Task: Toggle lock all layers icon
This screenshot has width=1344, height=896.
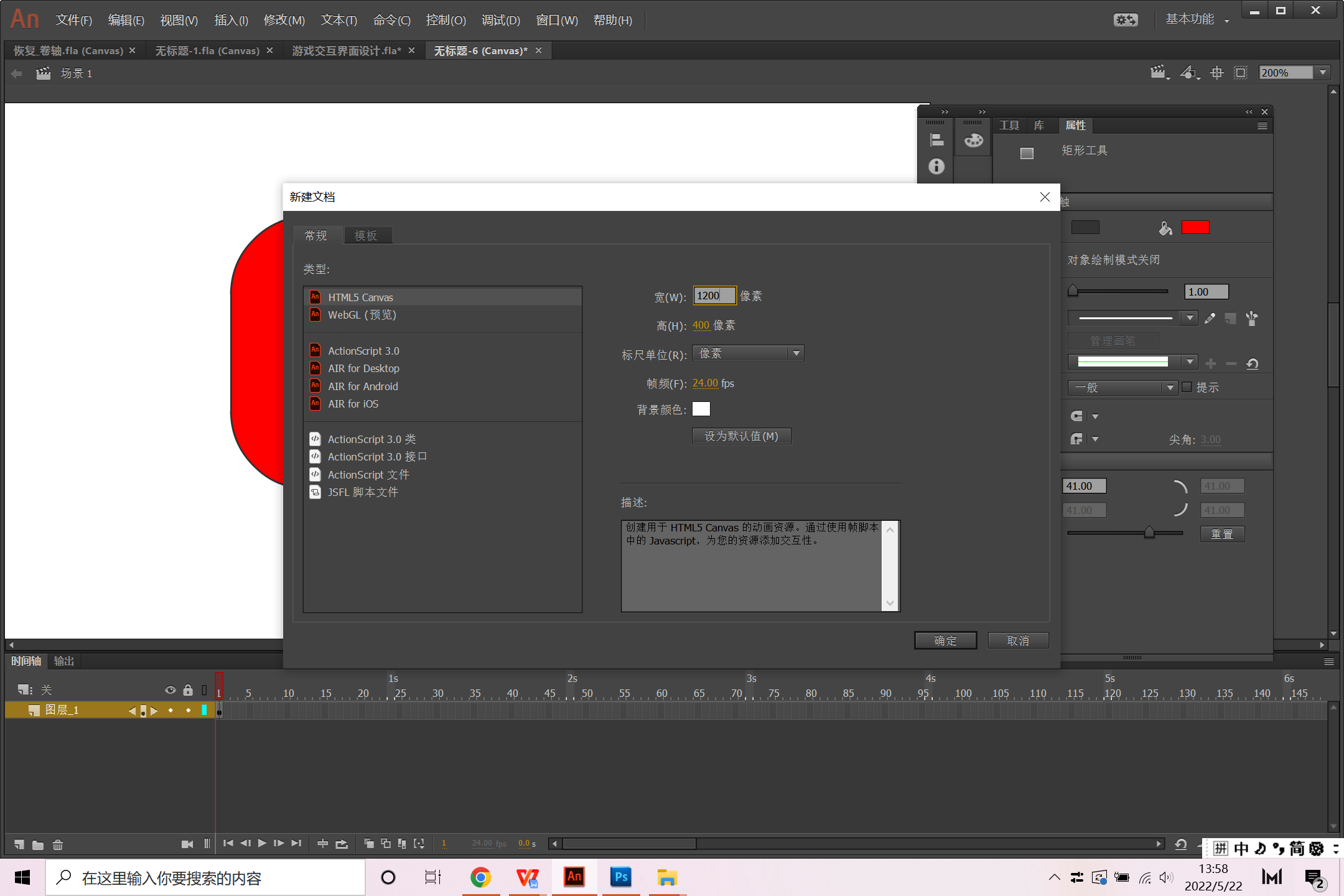Action: (x=188, y=689)
